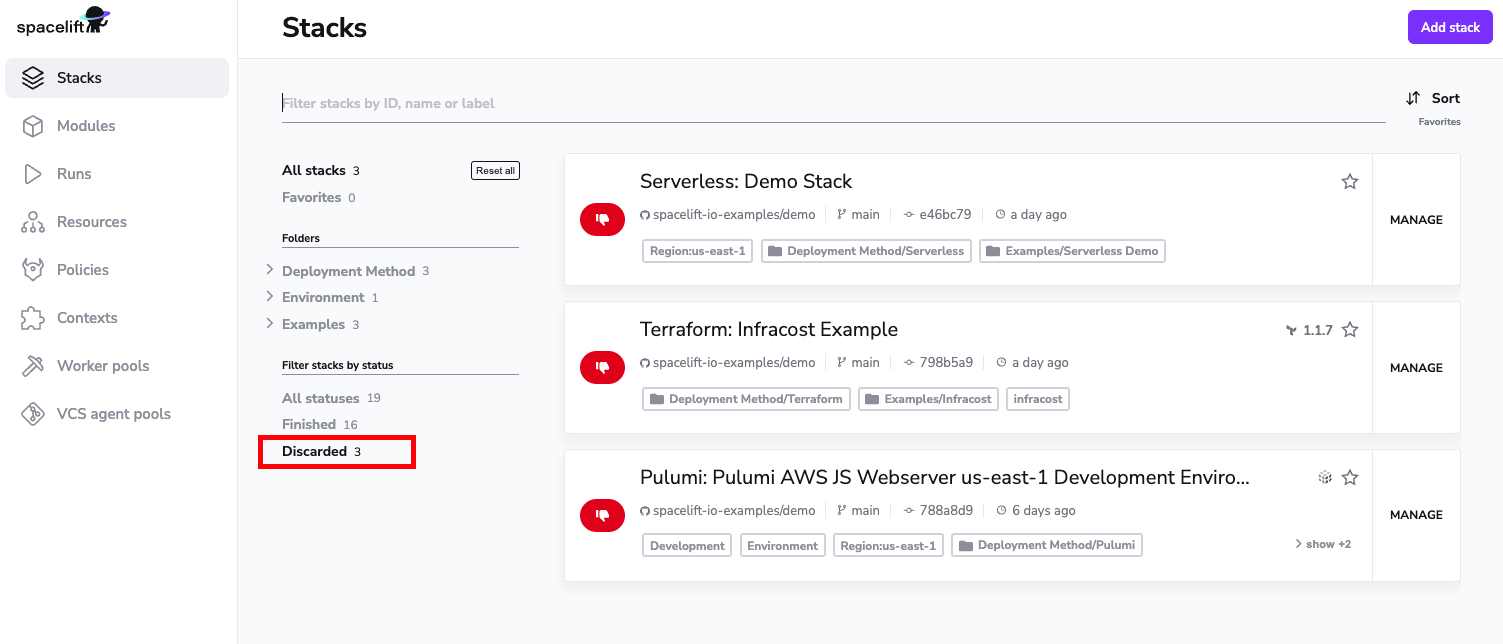Screen dimensions: 1503x644
Task: Filter stacks by Finished status
Action: [x=309, y=424]
